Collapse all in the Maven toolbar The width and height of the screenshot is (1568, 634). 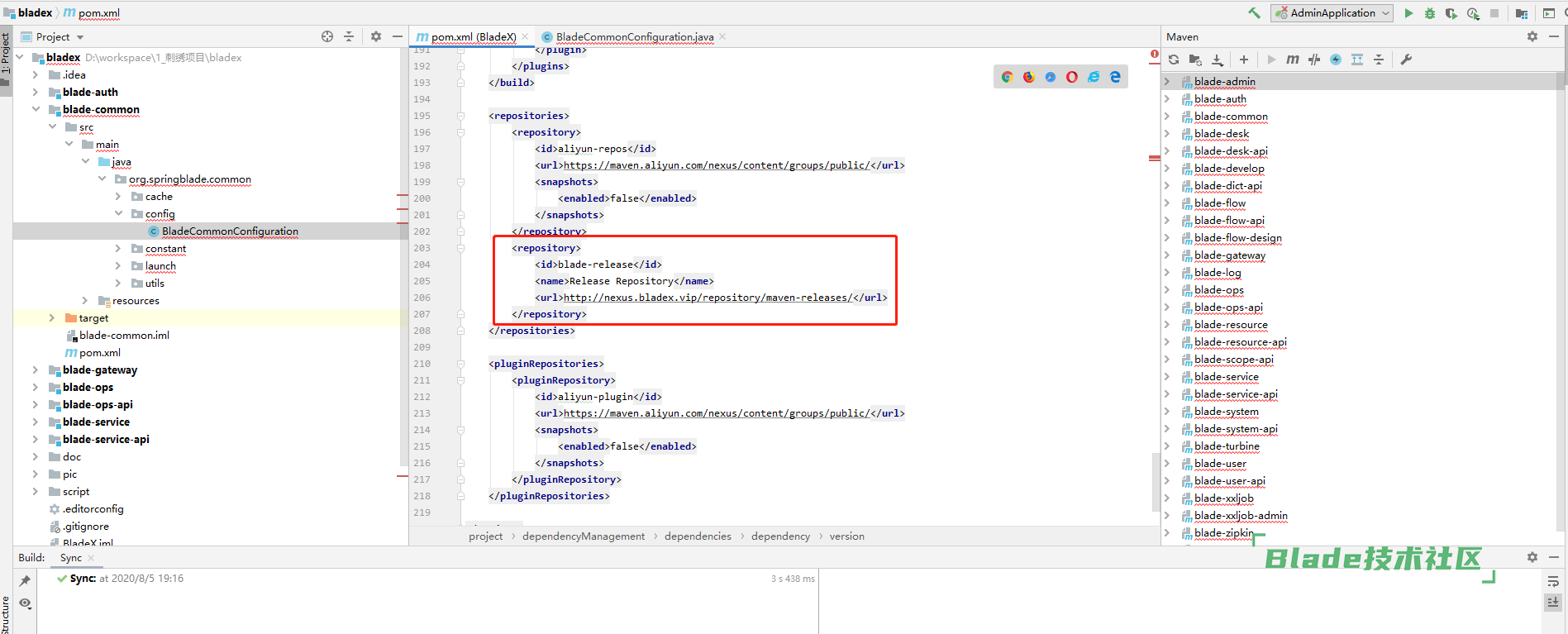1379,60
